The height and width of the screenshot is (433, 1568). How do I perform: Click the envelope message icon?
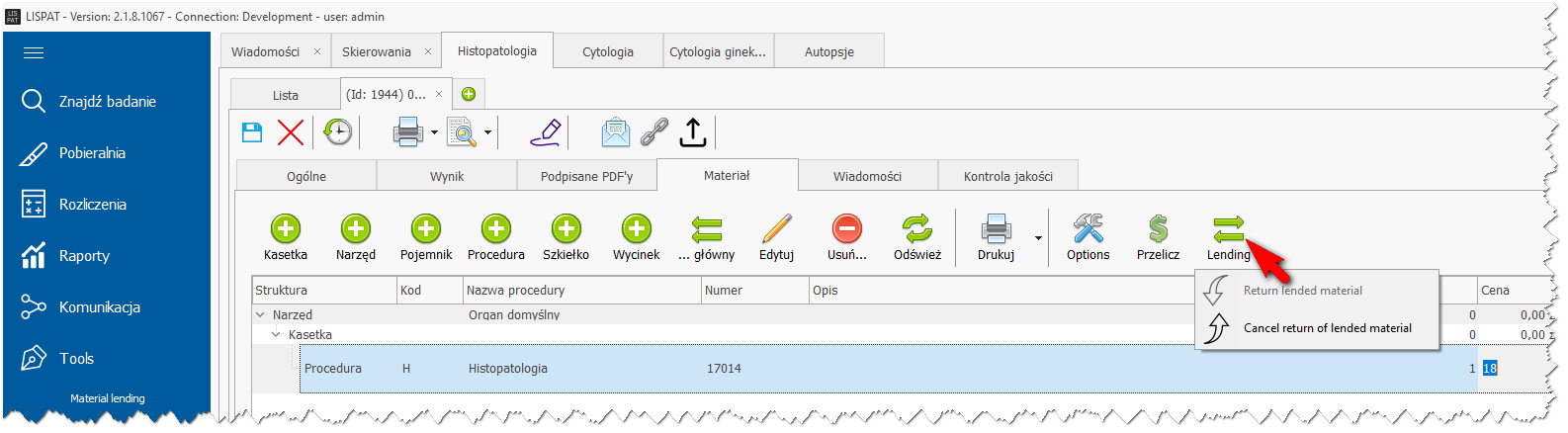[x=615, y=132]
